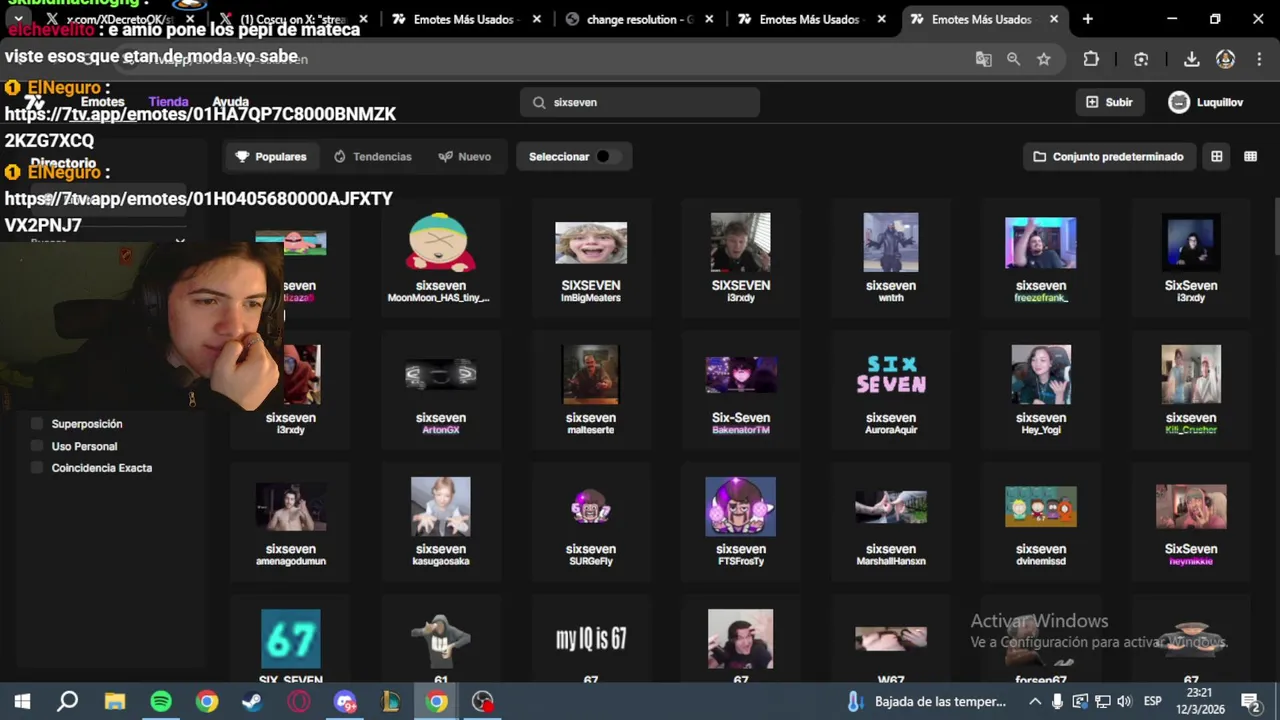Click the browser zoom magnifier icon
This screenshot has height=720, width=1280.
tap(1014, 59)
